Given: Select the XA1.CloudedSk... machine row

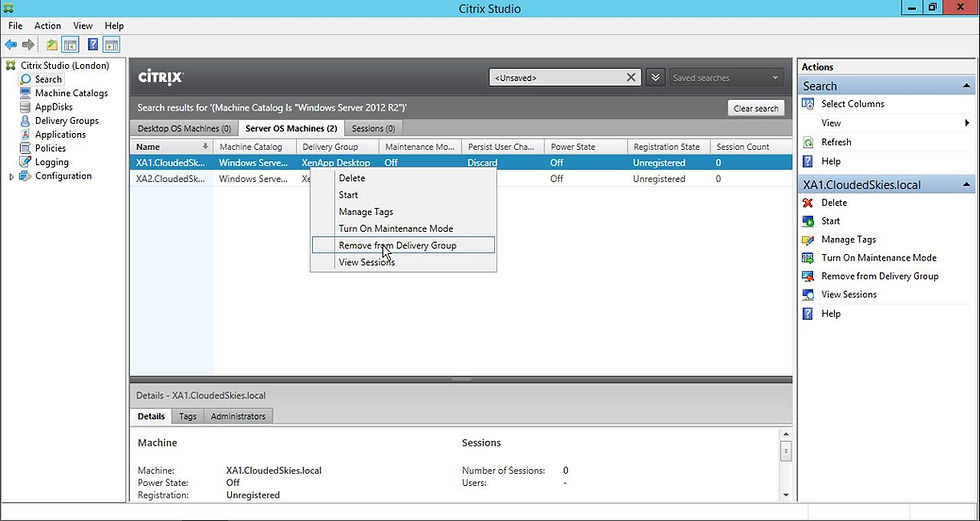Looking at the screenshot, I should click(461, 162).
